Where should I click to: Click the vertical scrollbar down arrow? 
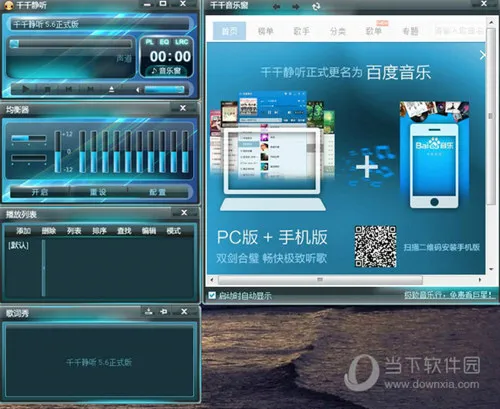coord(491,269)
